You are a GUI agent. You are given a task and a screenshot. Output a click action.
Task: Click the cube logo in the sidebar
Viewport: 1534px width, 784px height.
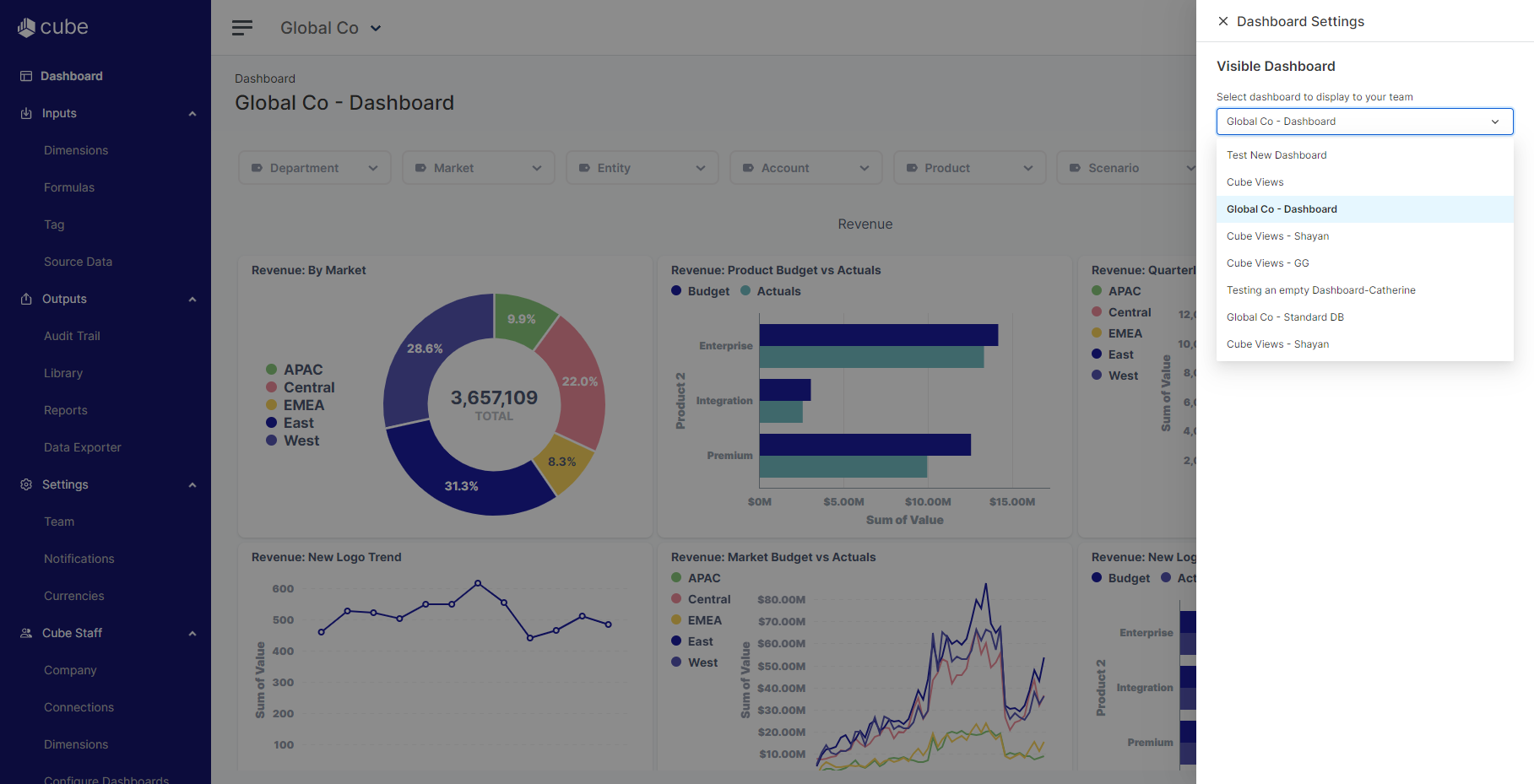(52, 27)
